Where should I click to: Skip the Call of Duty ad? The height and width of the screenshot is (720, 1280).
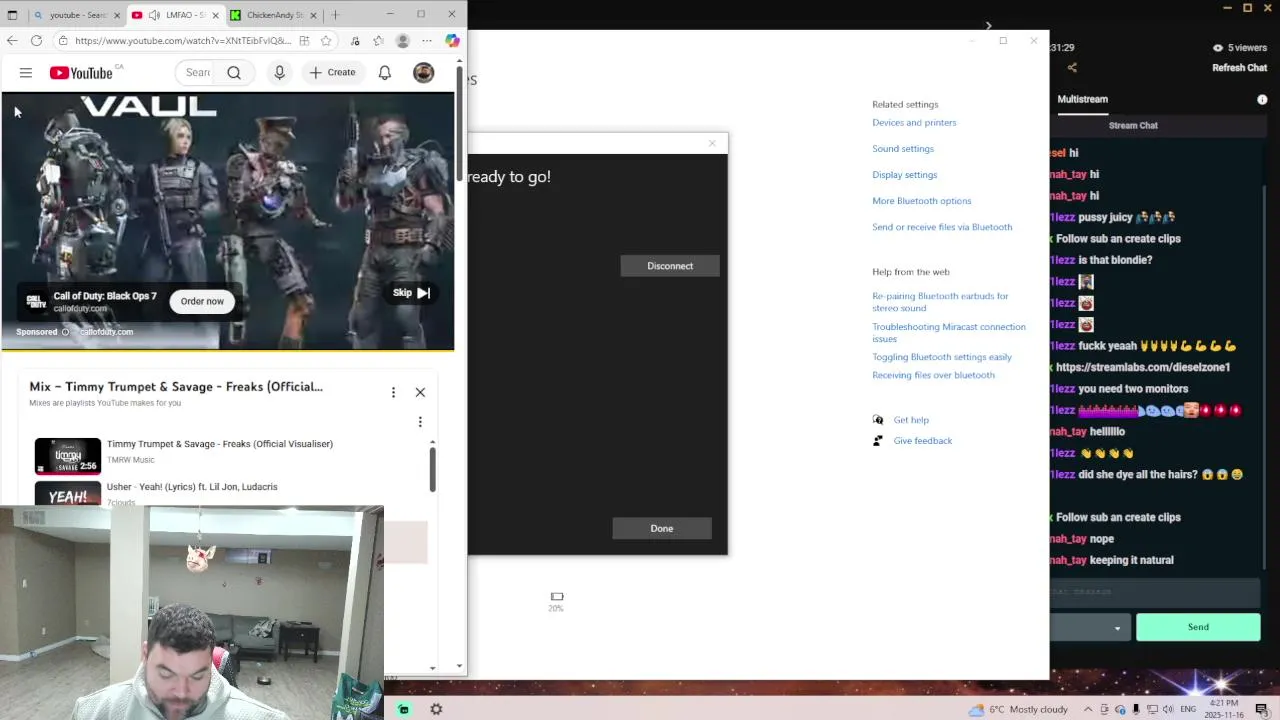pyautogui.click(x=411, y=293)
